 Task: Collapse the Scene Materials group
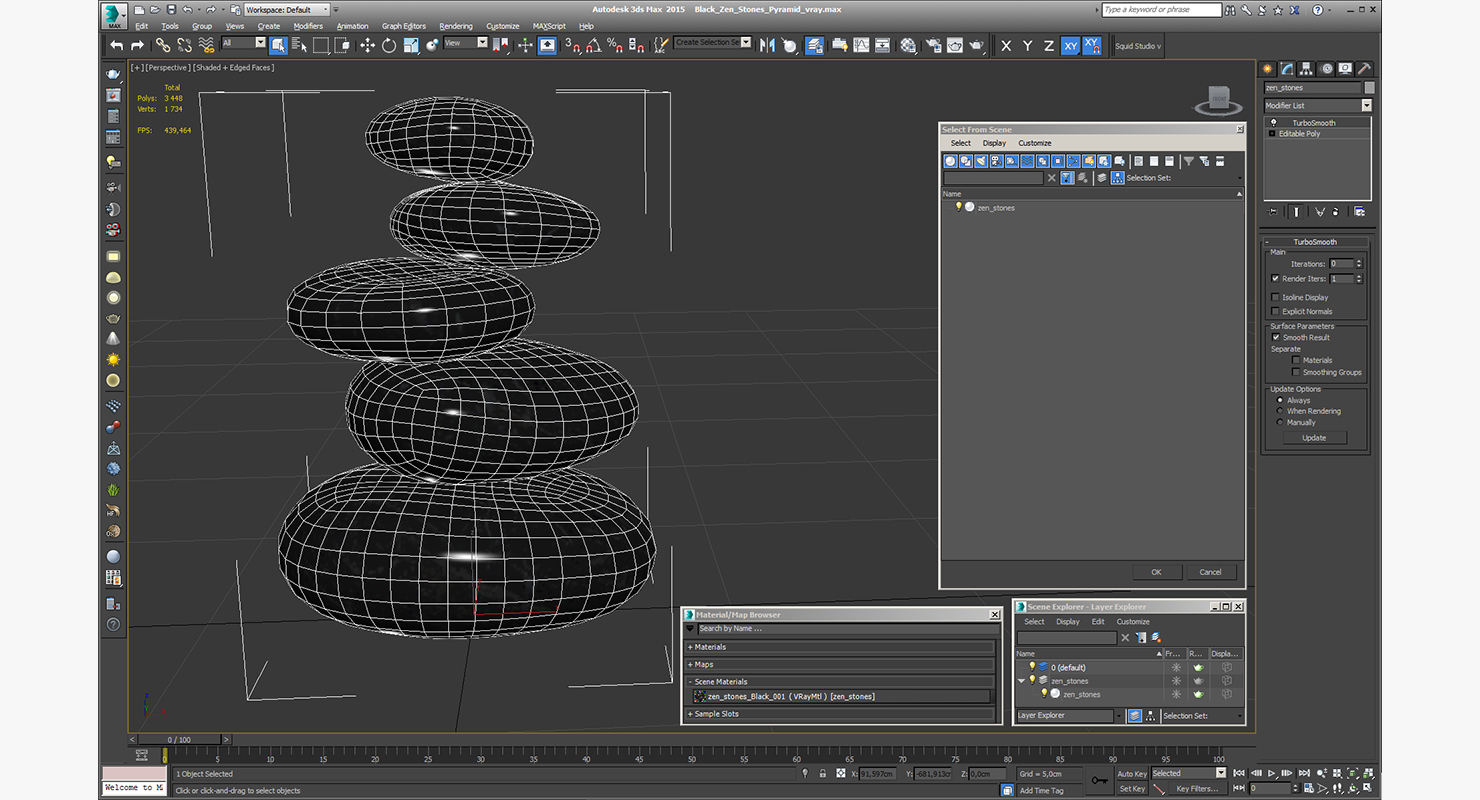[840, 681]
